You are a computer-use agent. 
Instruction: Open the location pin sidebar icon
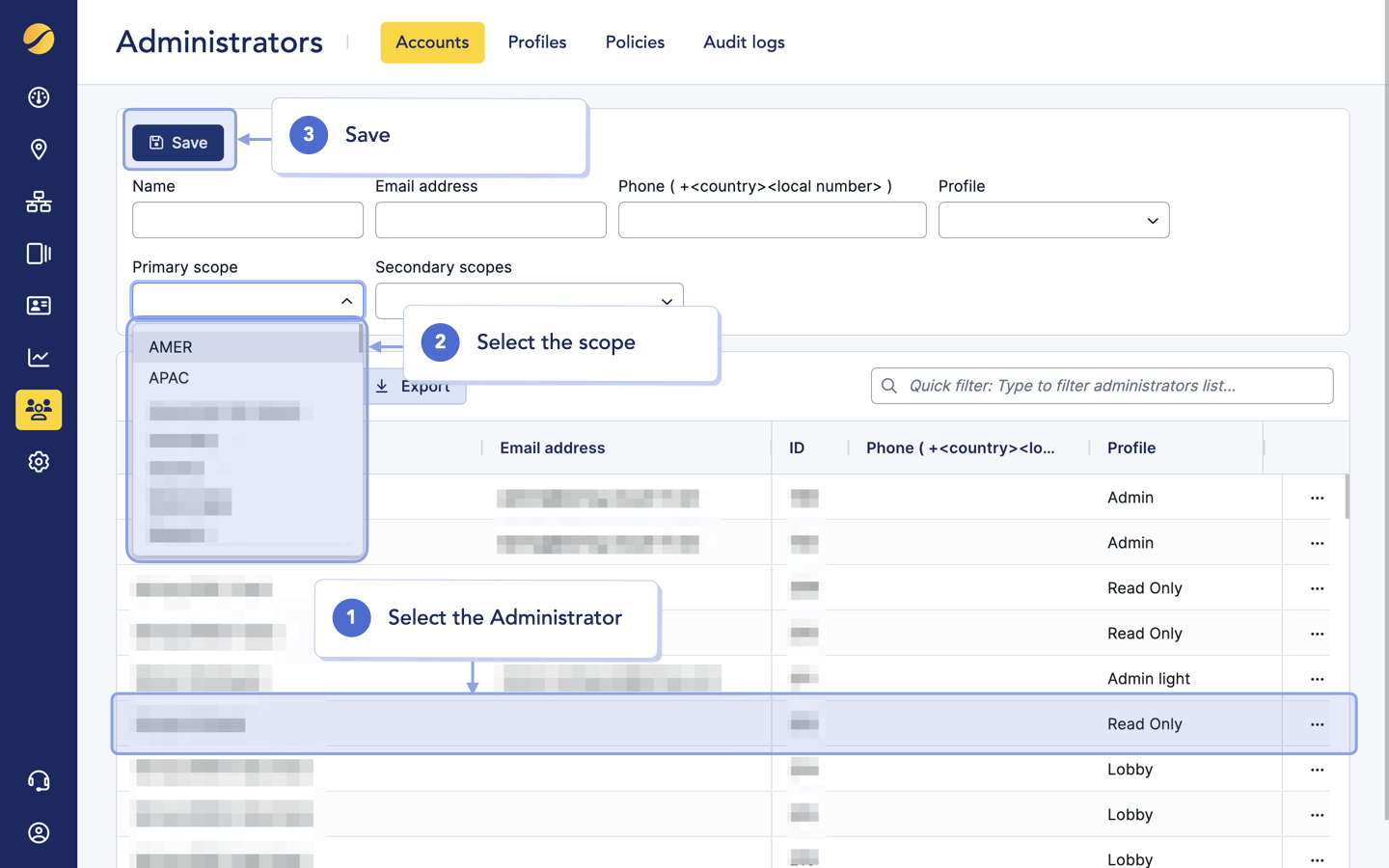coord(39,149)
